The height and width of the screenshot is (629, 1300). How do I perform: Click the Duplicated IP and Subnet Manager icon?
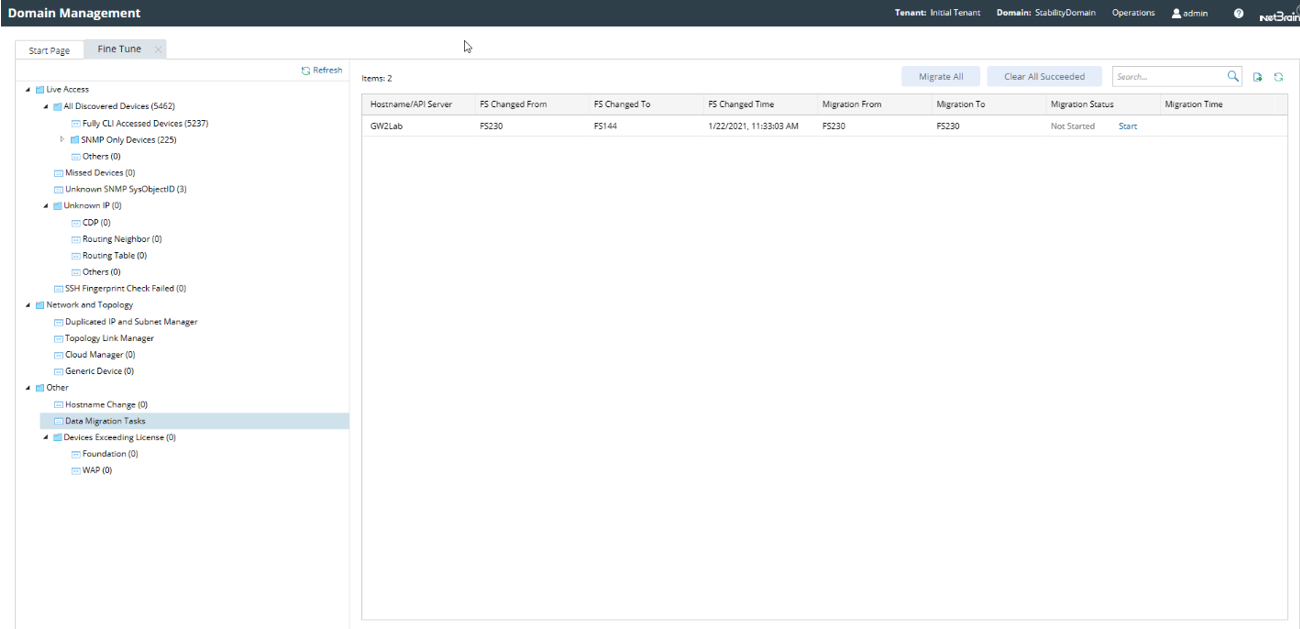(58, 322)
